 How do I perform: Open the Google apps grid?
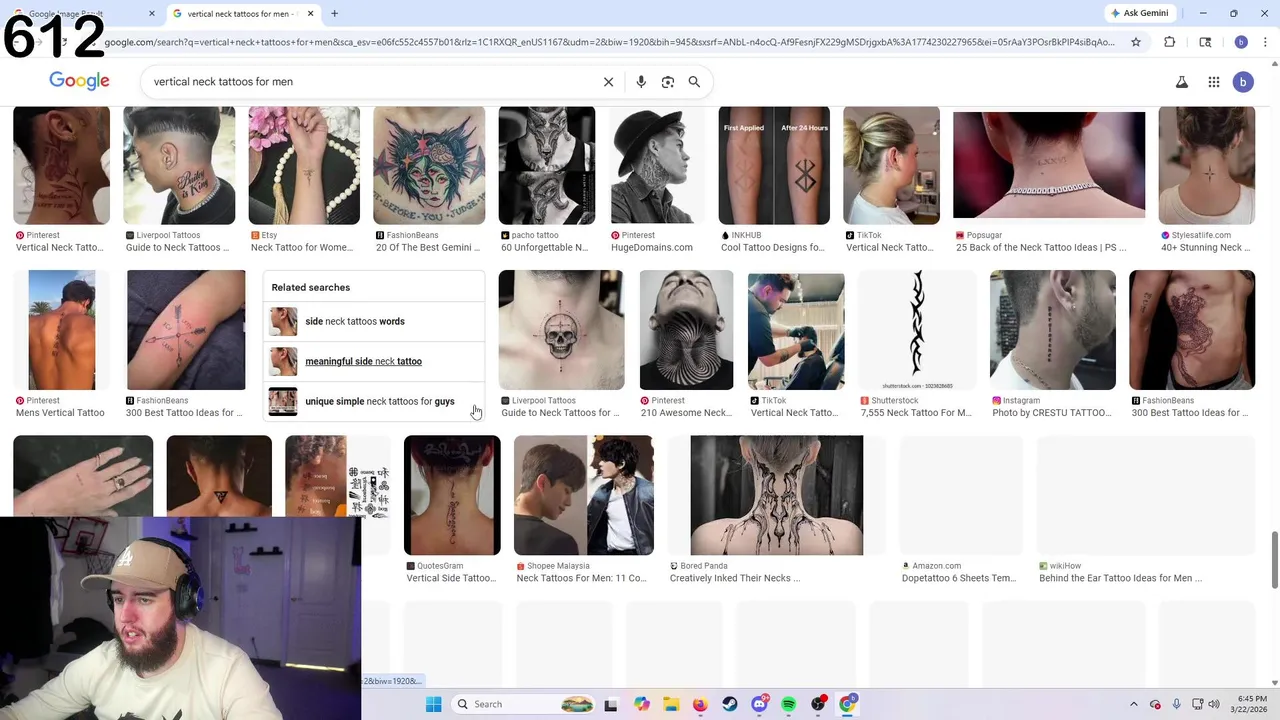coord(1214,82)
